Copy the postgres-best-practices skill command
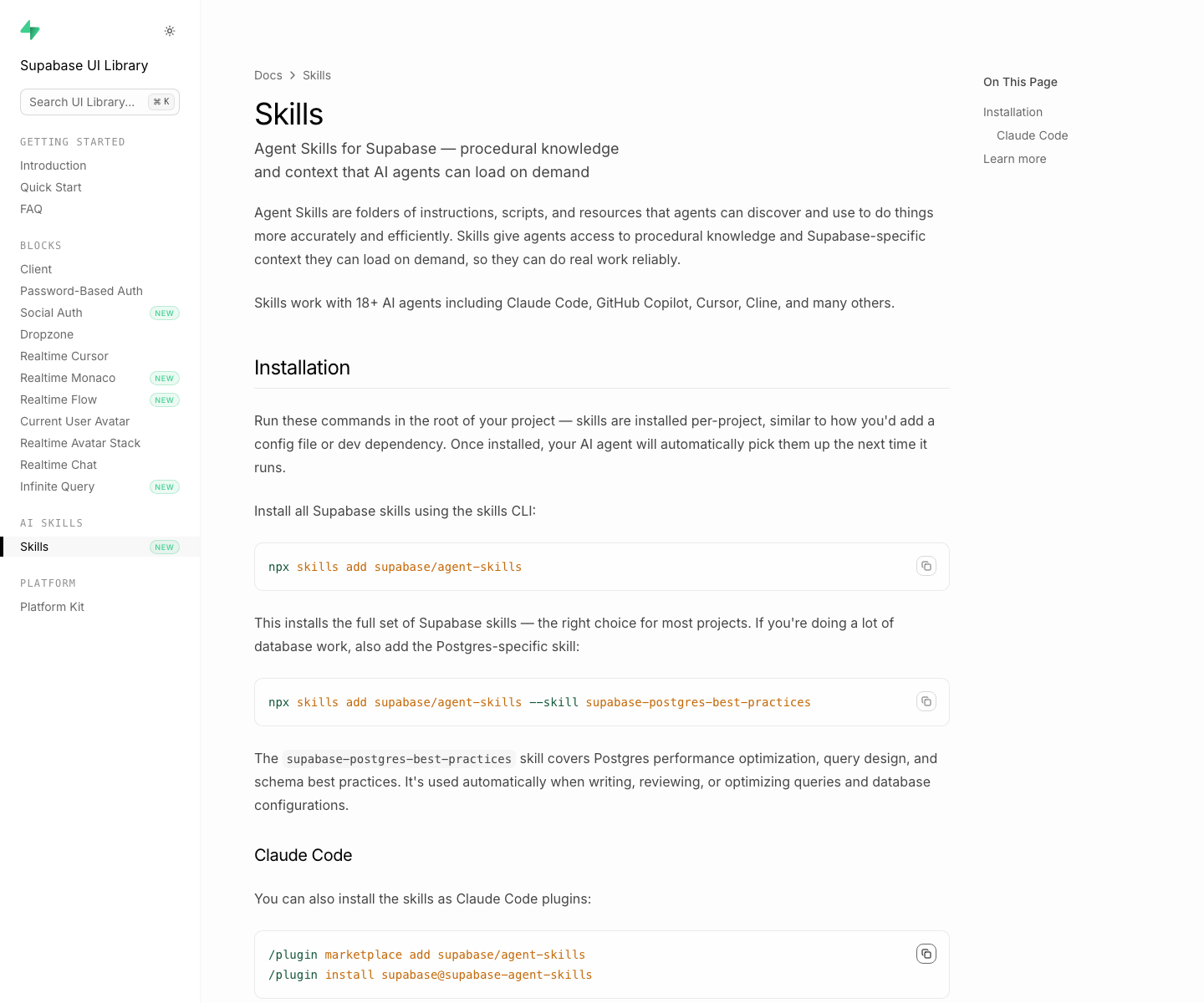 [926, 701]
